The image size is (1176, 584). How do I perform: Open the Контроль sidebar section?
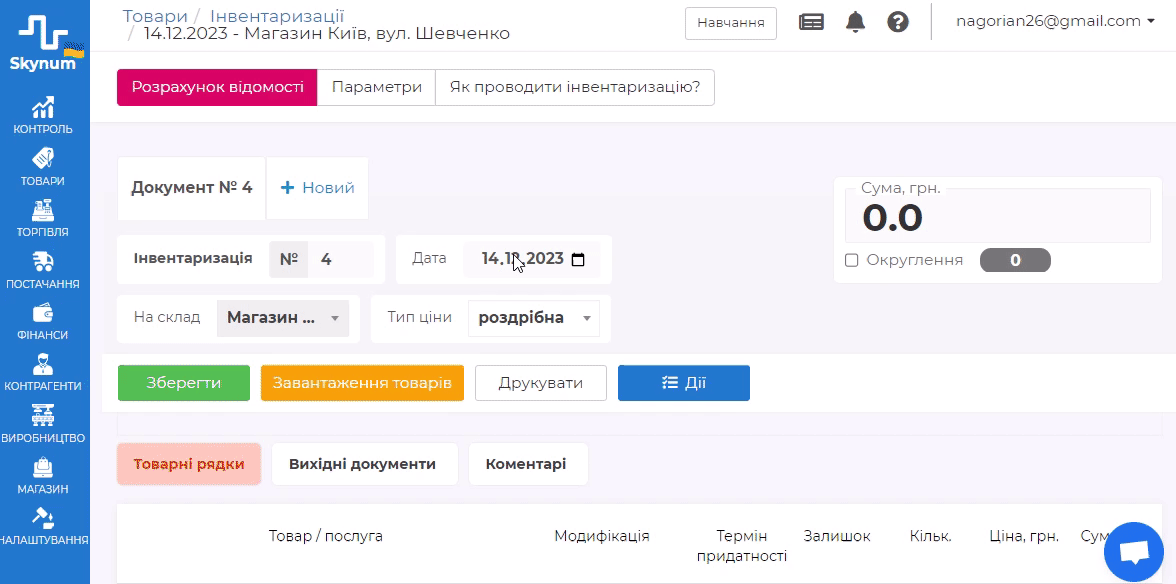tap(43, 115)
